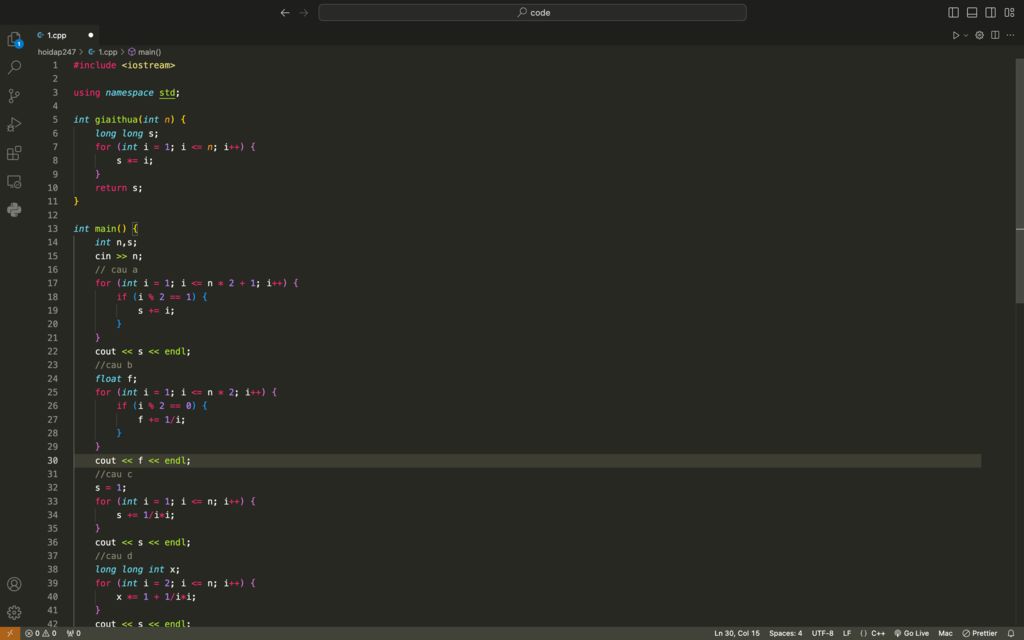
Task: Open the run options dropdown arrow
Action: click(966, 35)
